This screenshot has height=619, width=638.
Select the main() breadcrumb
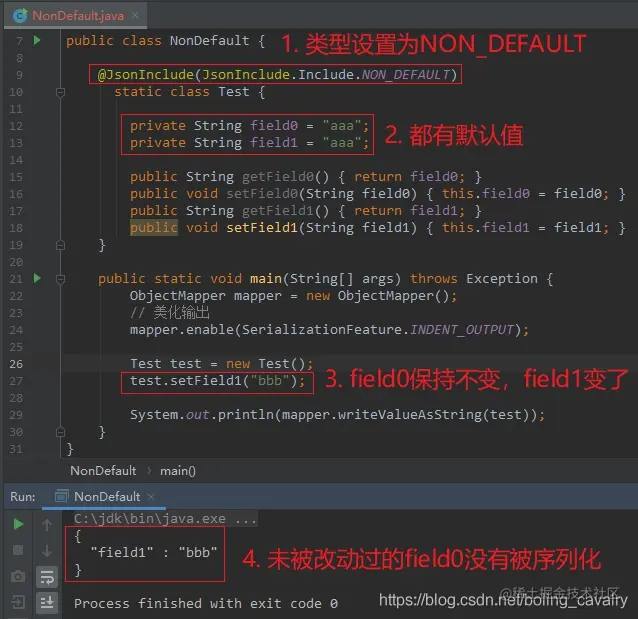point(178,471)
